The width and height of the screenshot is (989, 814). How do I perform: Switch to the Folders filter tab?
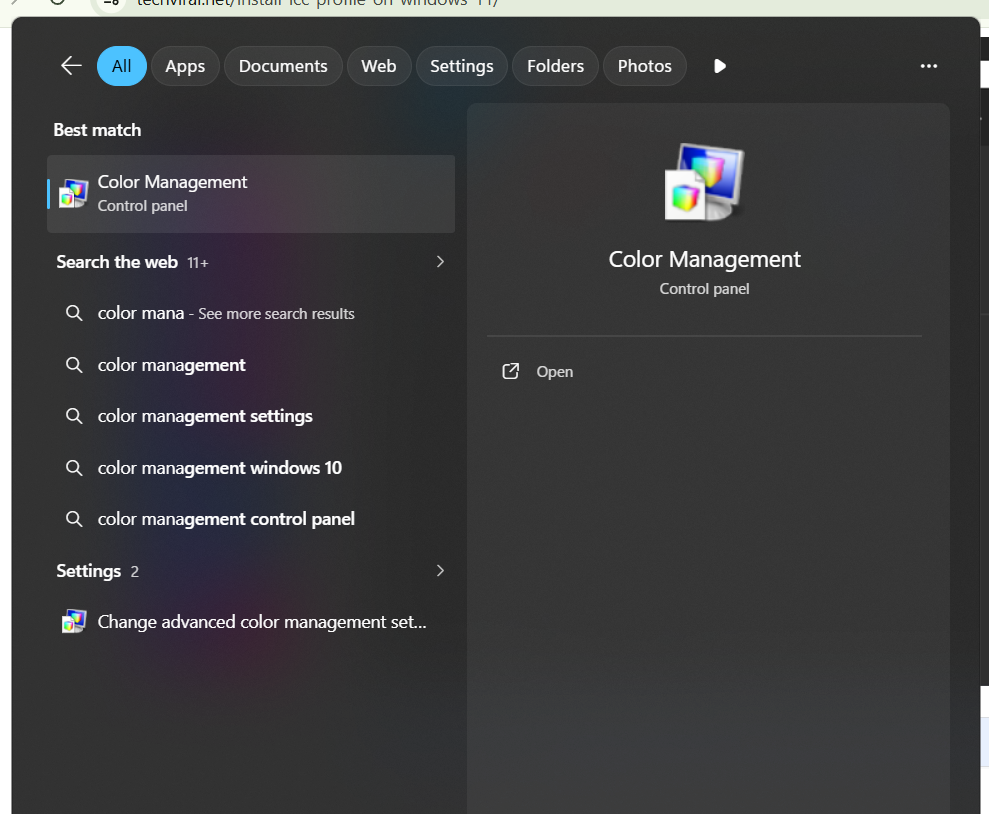click(555, 66)
